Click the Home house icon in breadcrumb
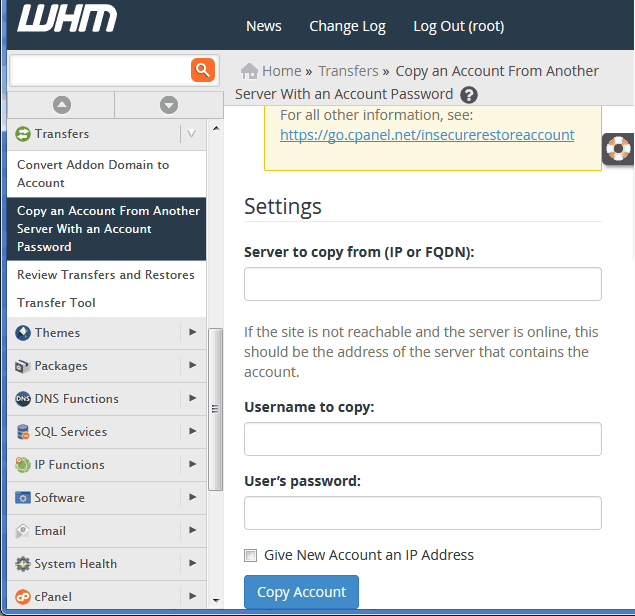This screenshot has width=635, height=616. (249, 71)
